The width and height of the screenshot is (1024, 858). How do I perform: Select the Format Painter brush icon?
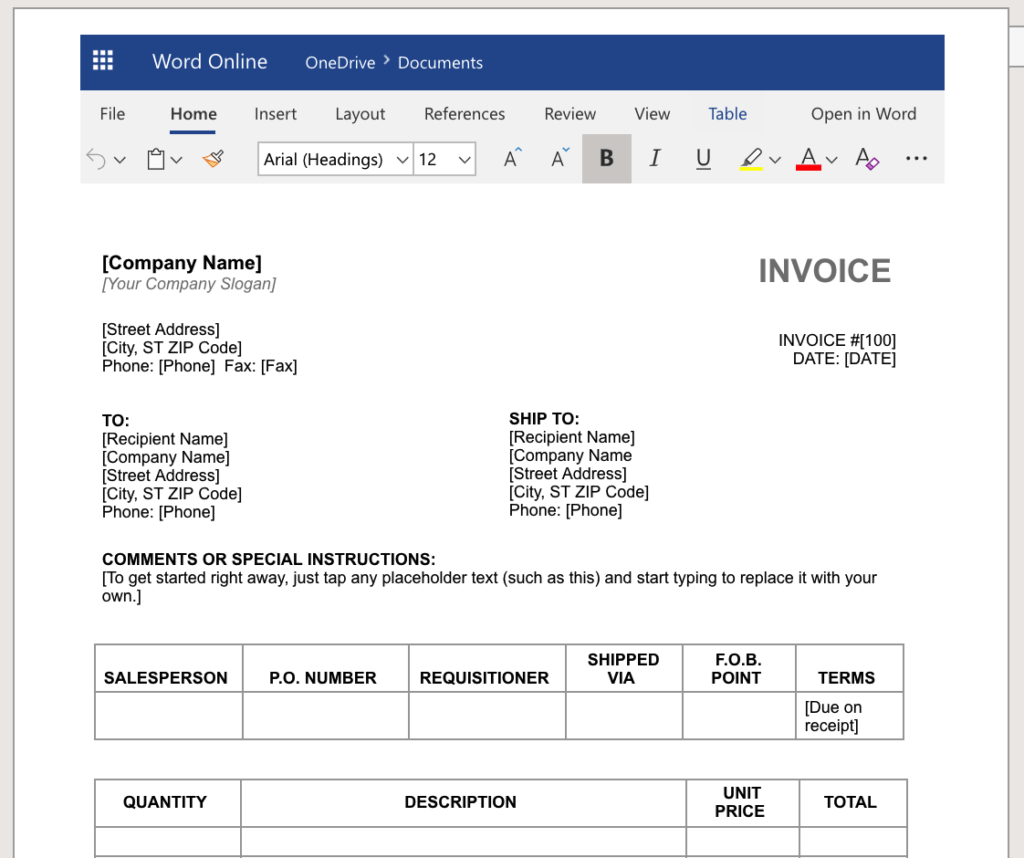click(214, 158)
